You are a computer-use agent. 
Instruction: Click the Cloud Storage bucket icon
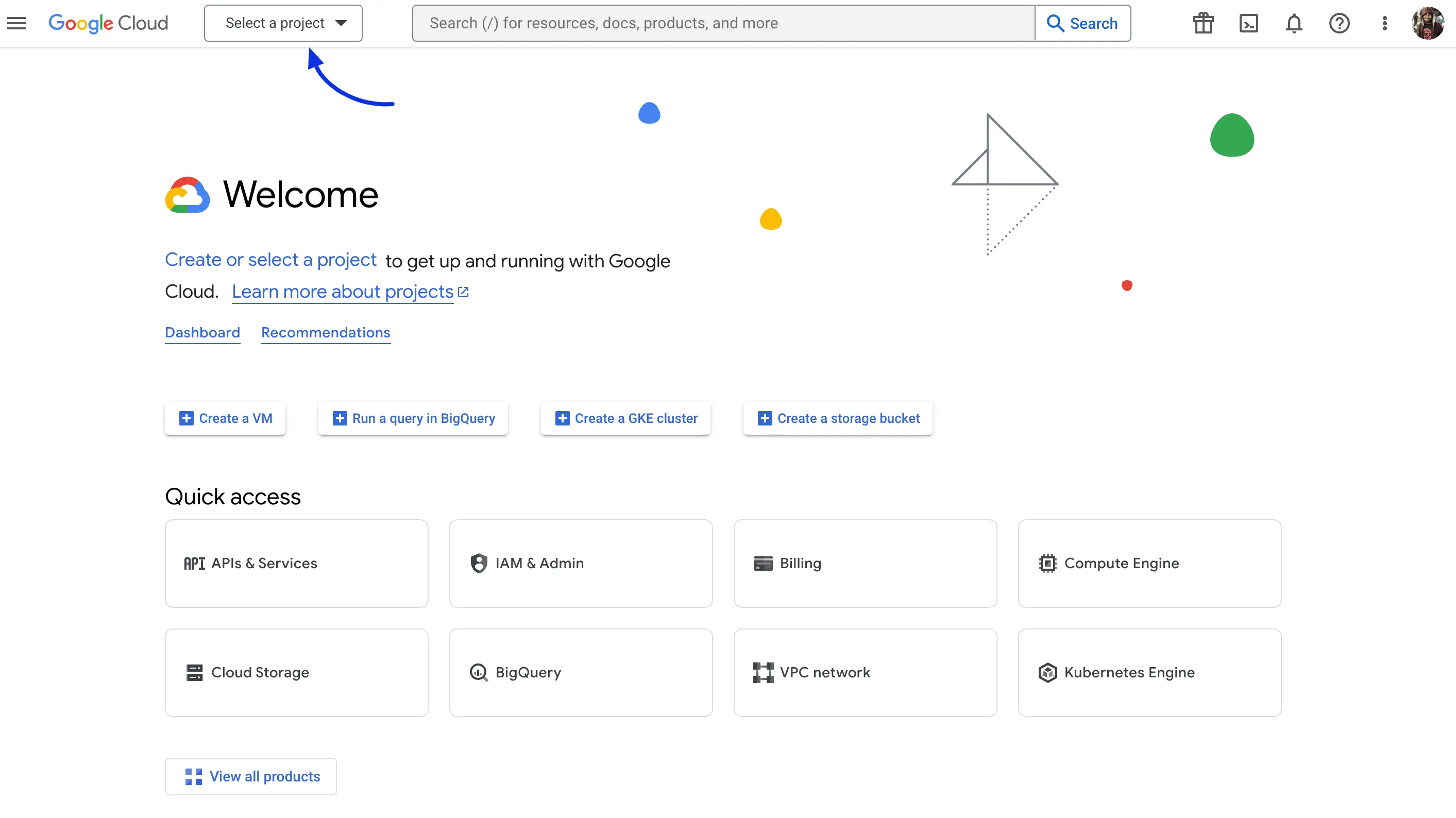coord(194,673)
